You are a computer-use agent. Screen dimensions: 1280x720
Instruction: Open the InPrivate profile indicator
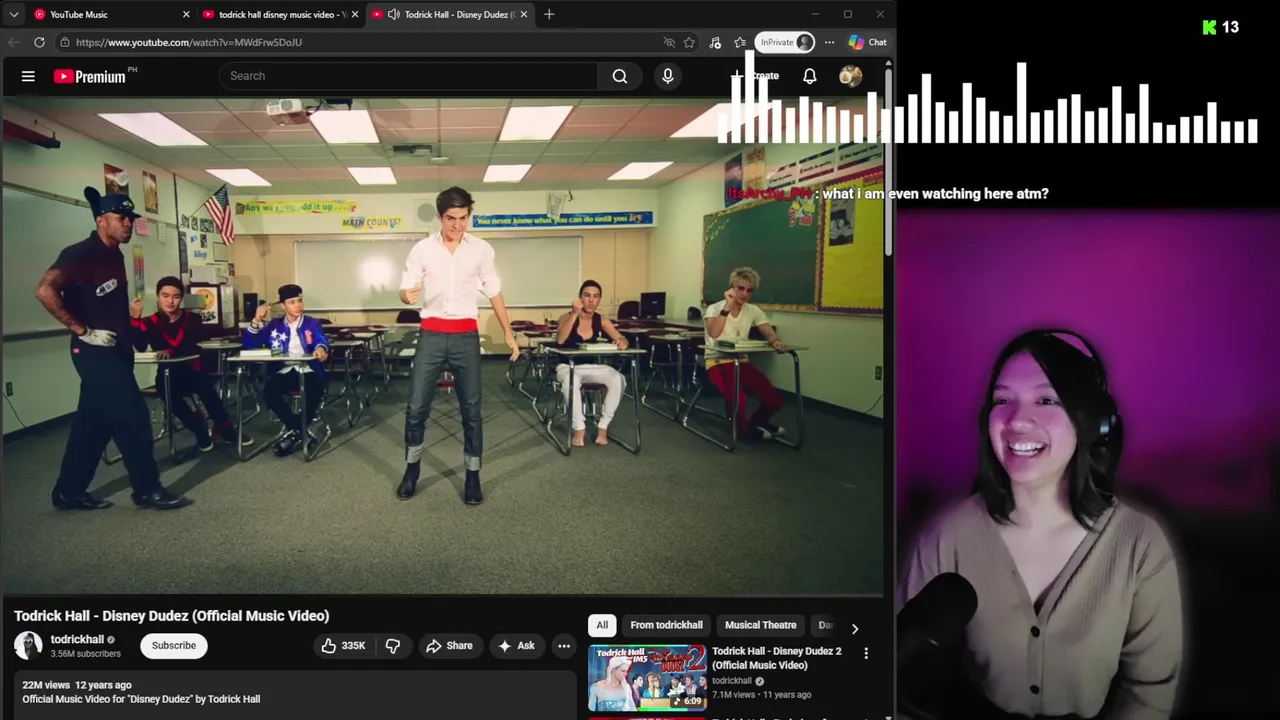(786, 42)
